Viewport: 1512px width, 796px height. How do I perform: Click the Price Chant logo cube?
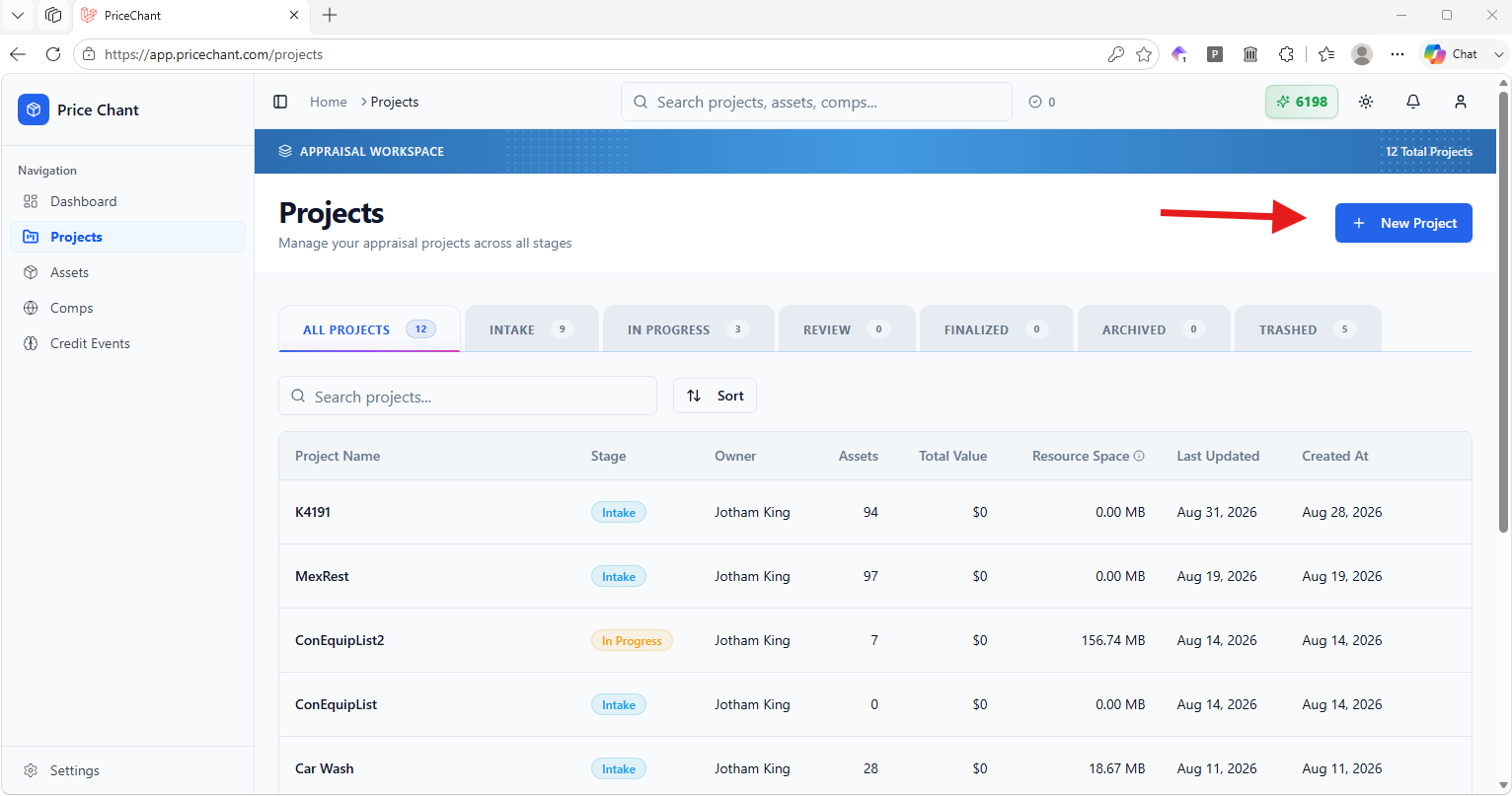tap(34, 109)
